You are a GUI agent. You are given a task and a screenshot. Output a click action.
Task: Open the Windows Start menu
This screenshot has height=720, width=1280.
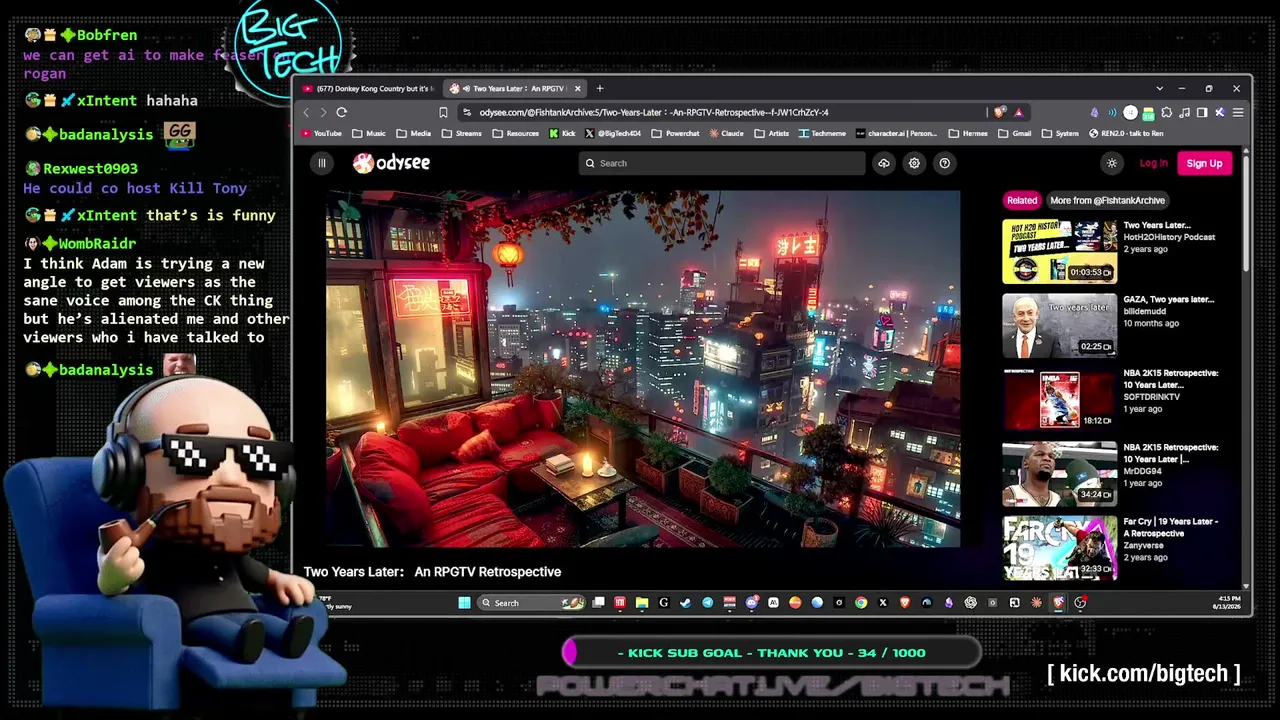click(x=464, y=602)
